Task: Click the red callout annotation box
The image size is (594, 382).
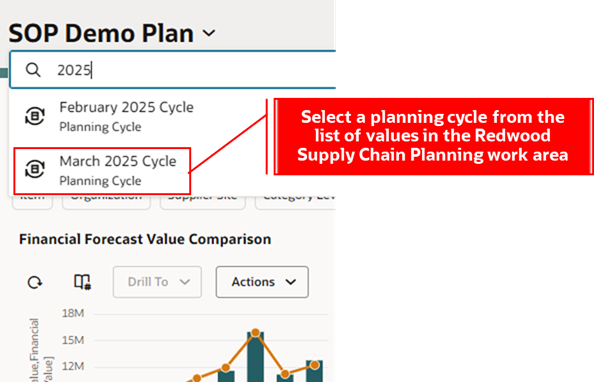Action: [433, 136]
